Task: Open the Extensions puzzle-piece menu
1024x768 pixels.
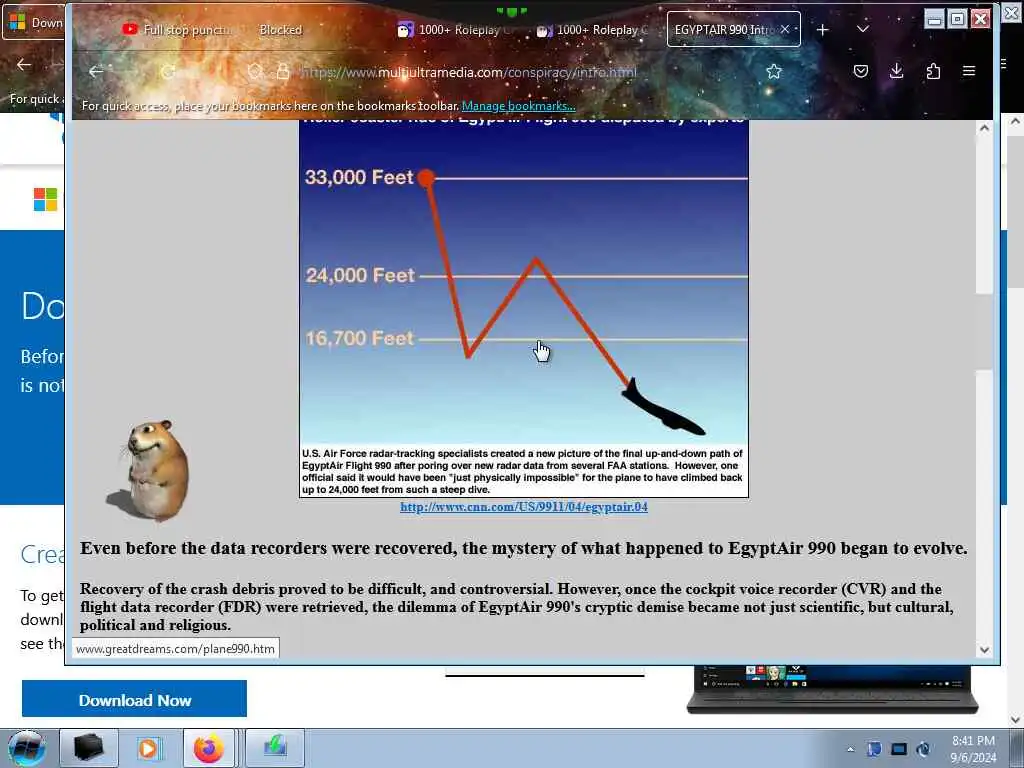Action: click(x=933, y=71)
